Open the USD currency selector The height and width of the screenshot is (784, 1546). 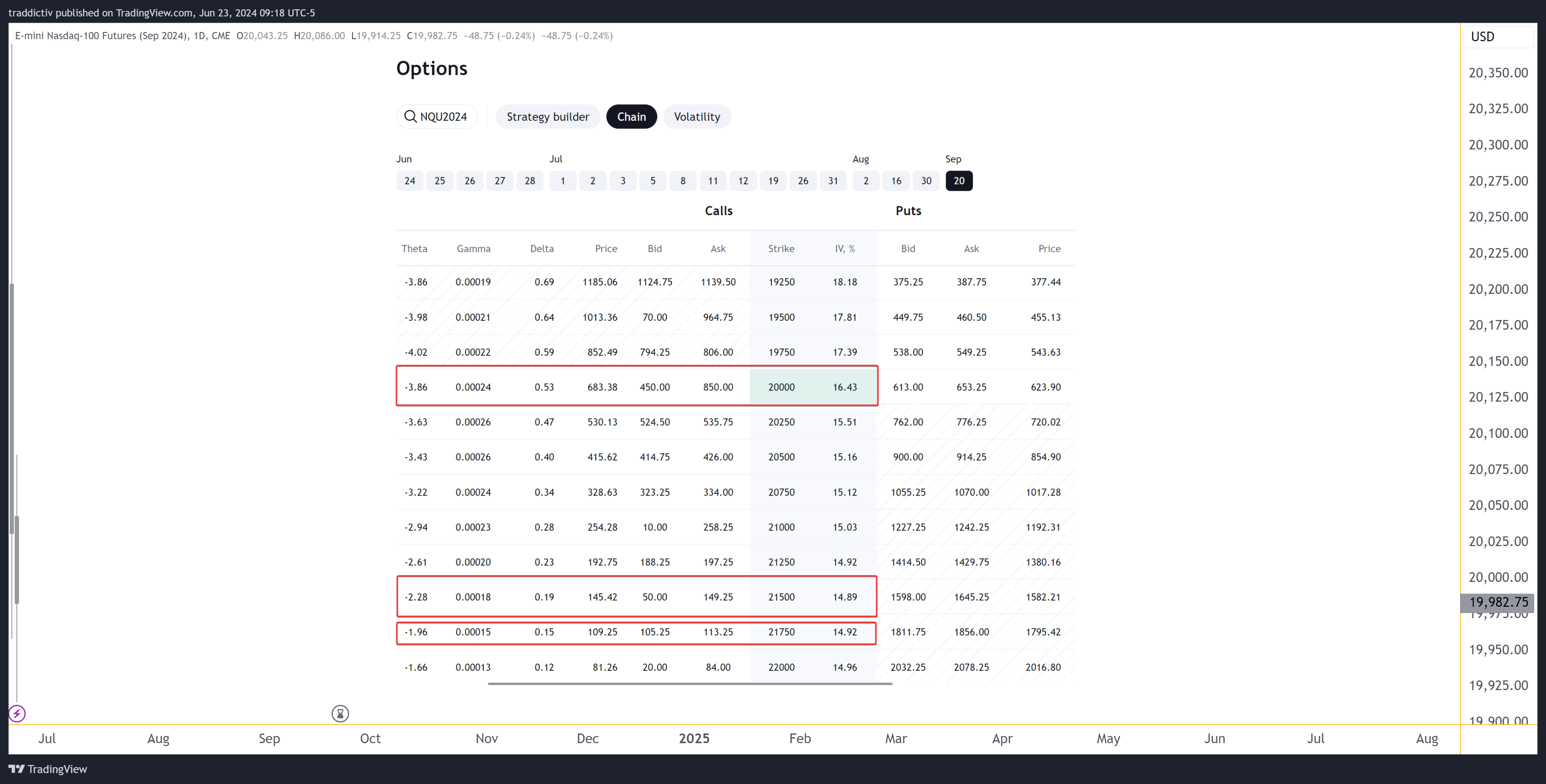coord(1498,37)
